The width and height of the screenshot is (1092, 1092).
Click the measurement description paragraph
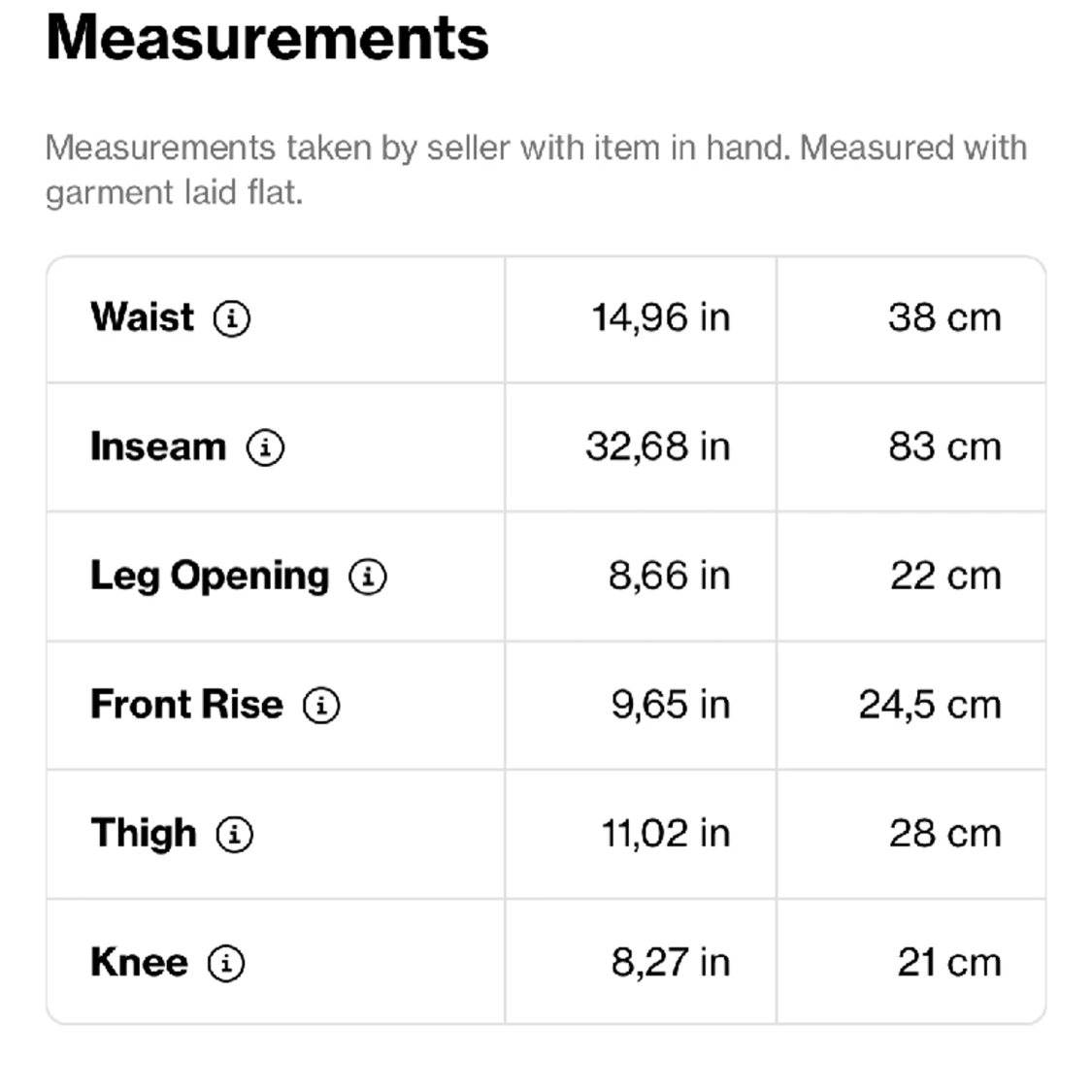point(536,170)
